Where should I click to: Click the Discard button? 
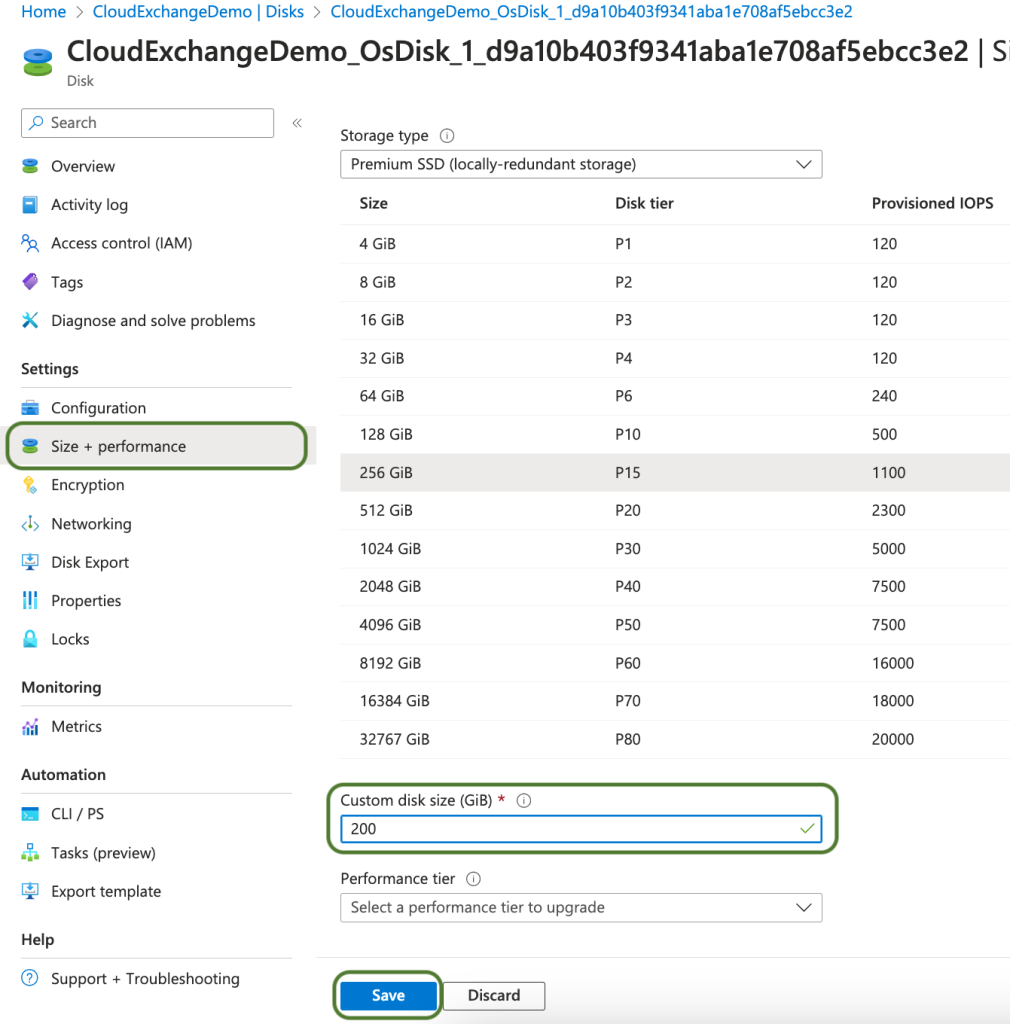[x=494, y=995]
